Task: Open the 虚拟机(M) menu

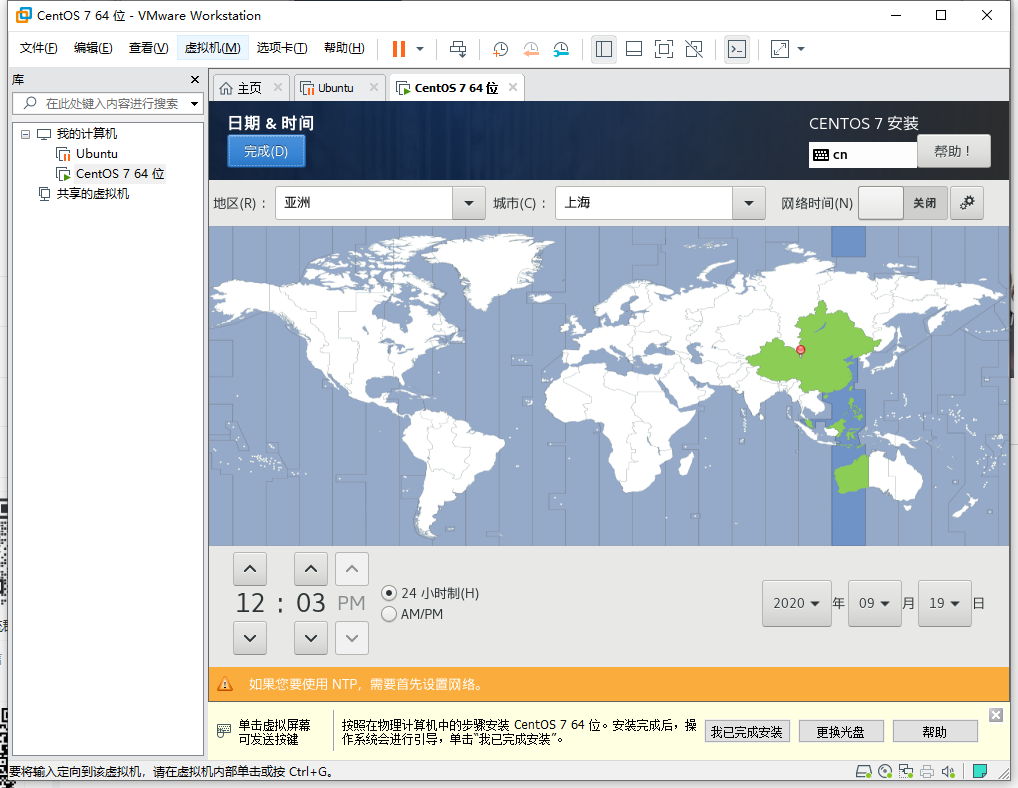Action: pyautogui.click(x=212, y=48)
